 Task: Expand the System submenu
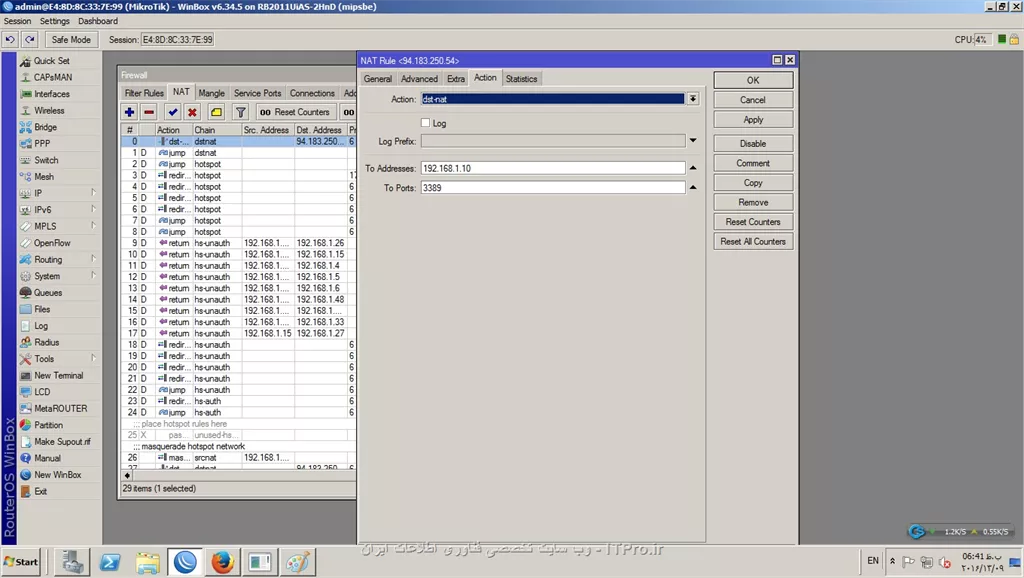pos(93,276)
